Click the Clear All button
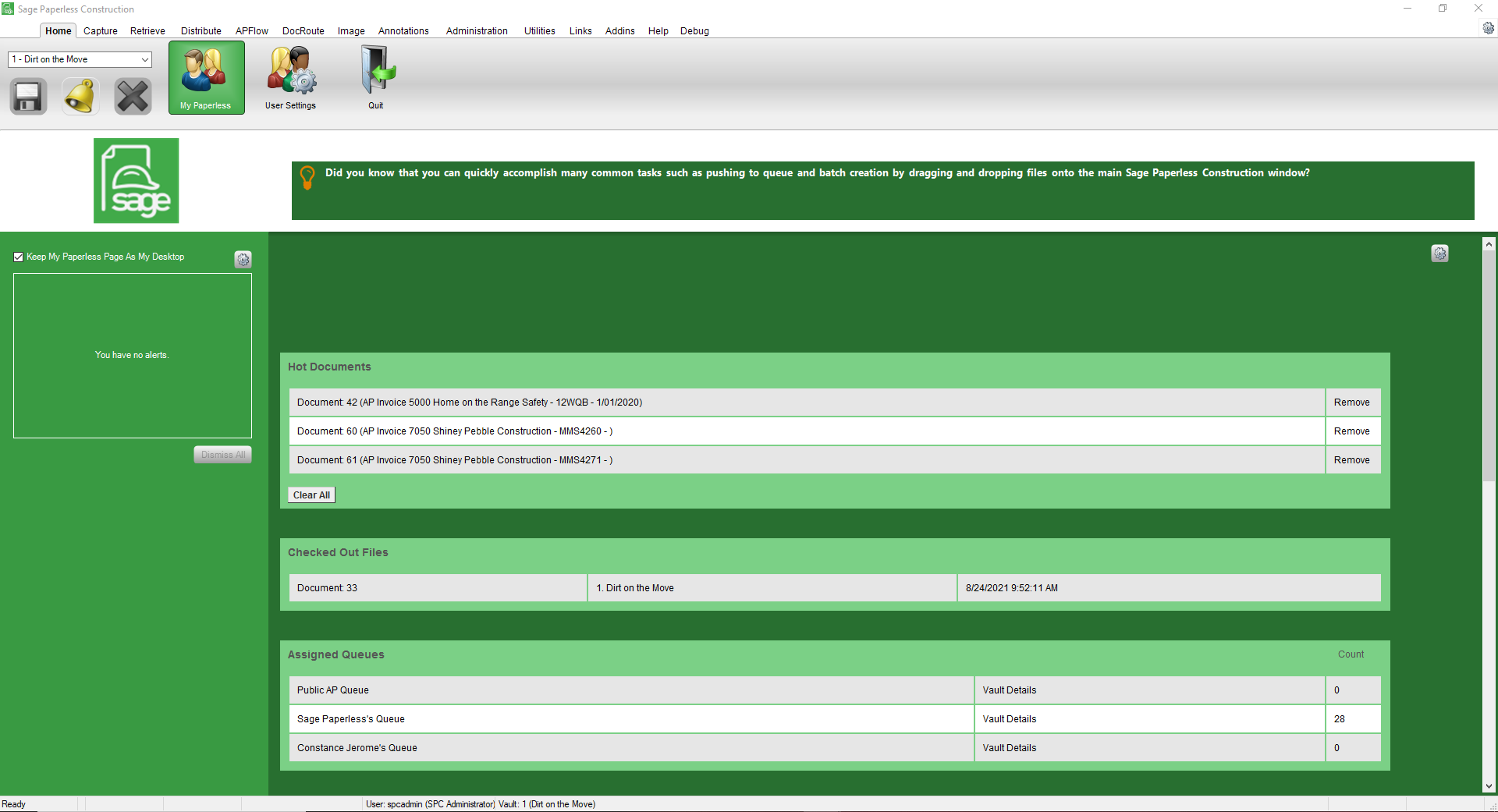Viewport: 1498px width, 812px height. pos(311,495)
